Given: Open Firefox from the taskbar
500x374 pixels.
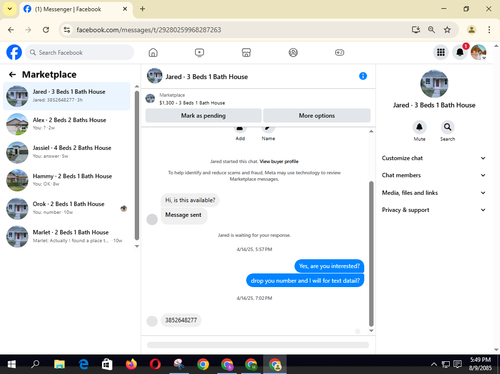Looking at the screenshot, I should coord(131,364).
